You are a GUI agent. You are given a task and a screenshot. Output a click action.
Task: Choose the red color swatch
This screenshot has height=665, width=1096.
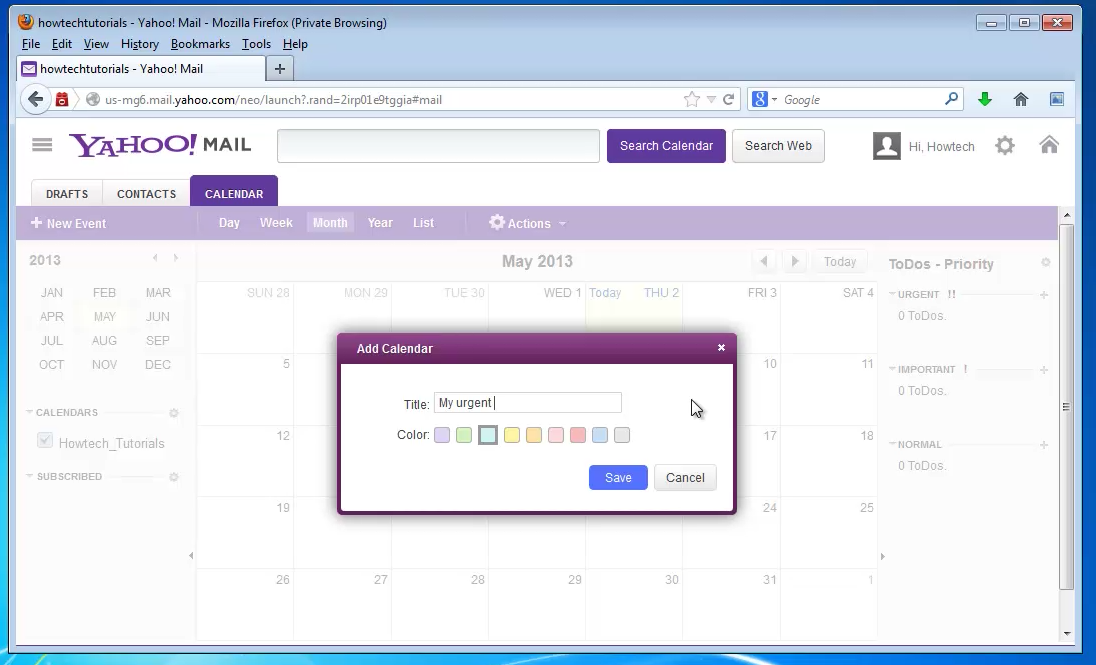click(577, 435)
